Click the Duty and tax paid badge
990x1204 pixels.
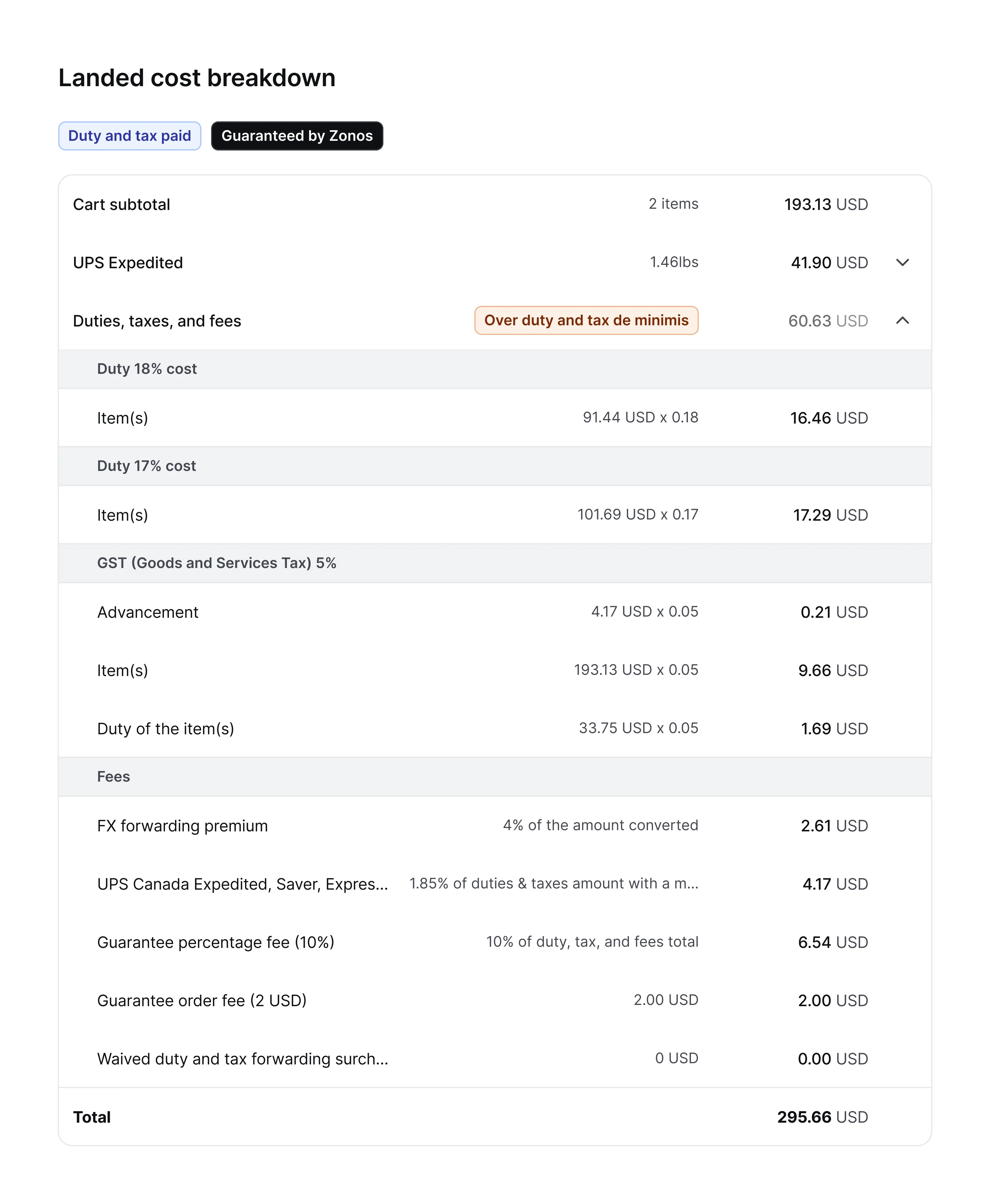129,136
